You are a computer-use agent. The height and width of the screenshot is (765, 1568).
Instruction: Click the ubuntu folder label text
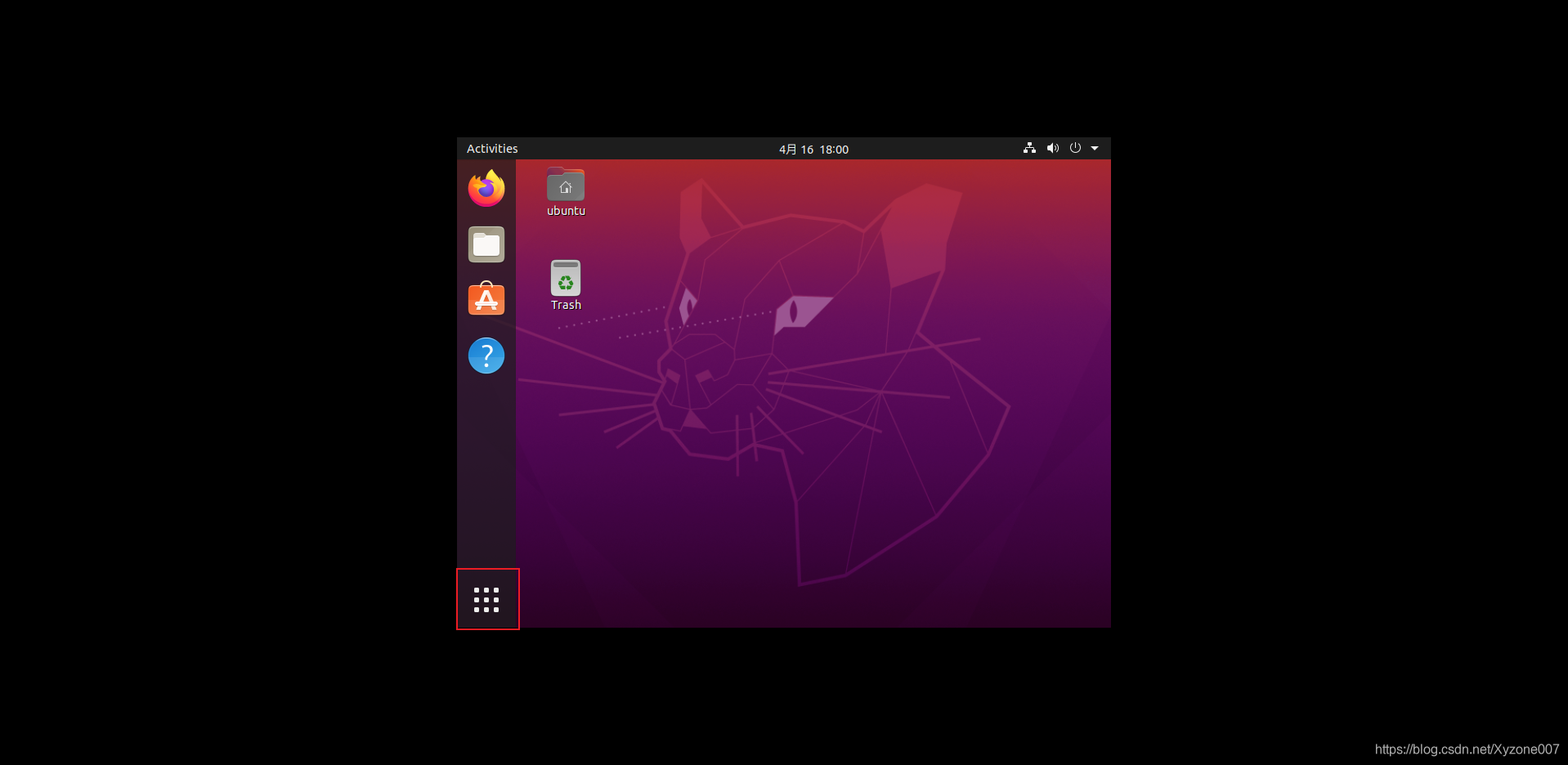pos(566,211)
